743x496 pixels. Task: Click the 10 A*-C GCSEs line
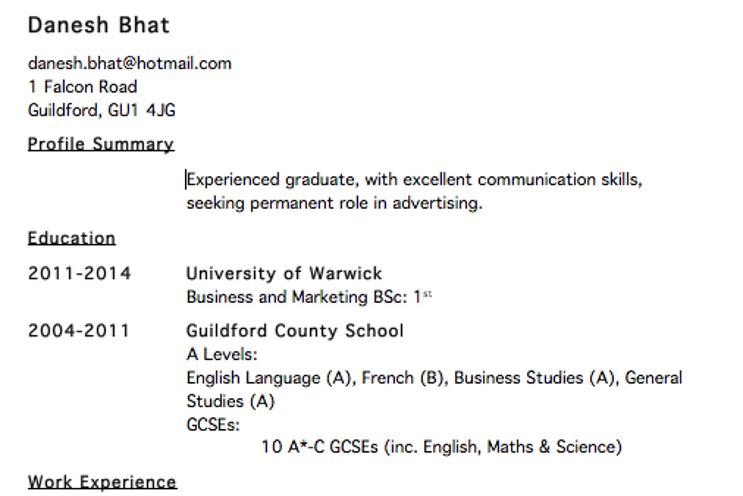(442, 447)
